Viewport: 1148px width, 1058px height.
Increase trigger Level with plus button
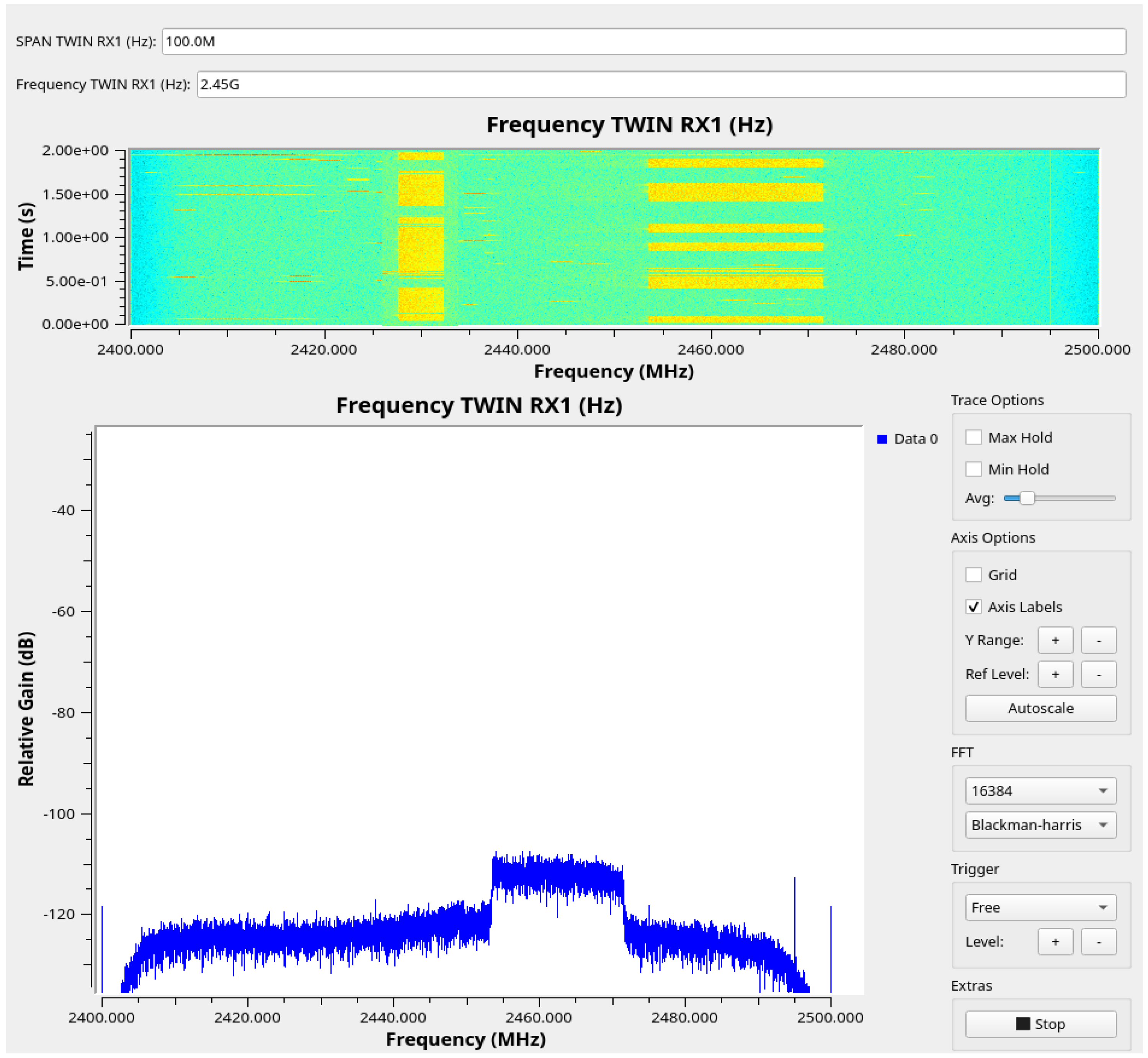(x=1055, y=942)
